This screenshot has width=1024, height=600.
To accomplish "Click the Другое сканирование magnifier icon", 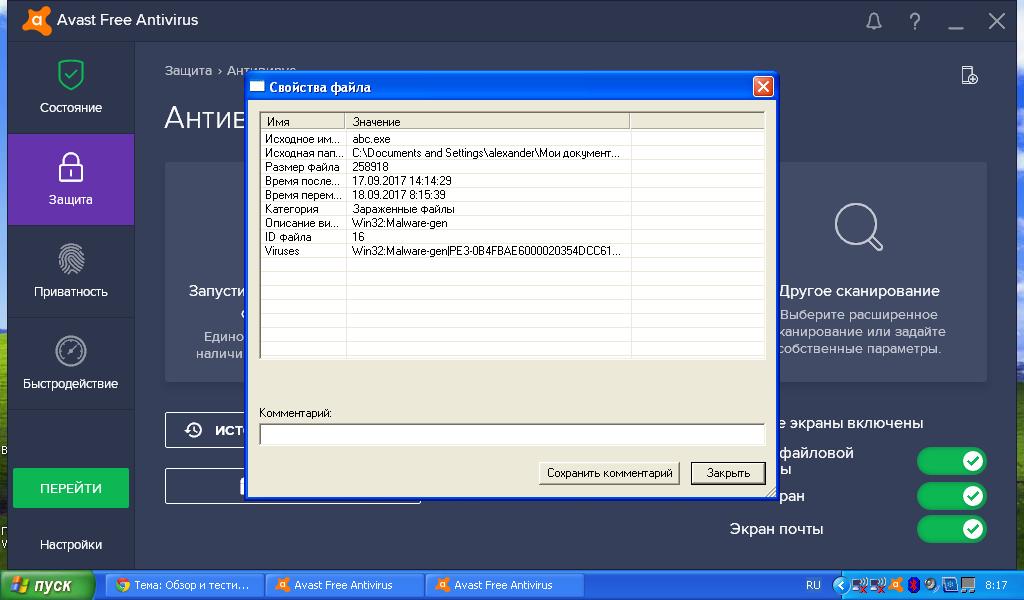I will tap(858, 227).
